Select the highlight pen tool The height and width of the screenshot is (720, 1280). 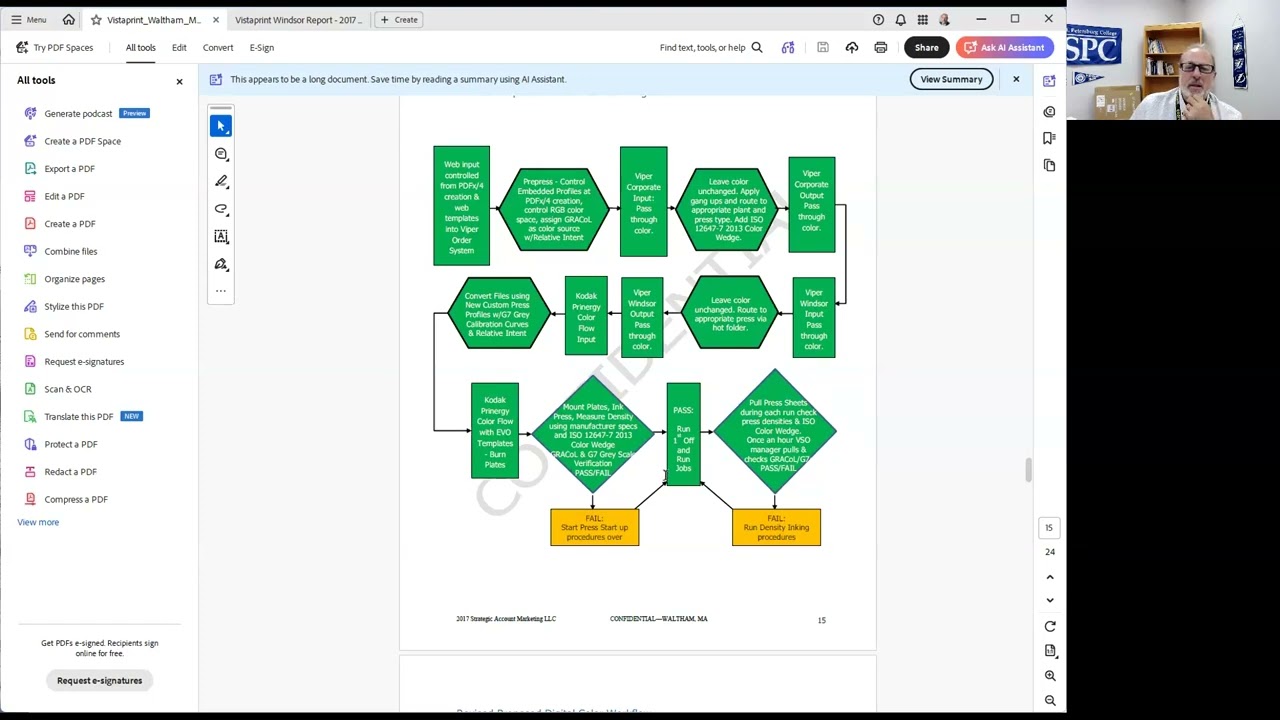221,181
